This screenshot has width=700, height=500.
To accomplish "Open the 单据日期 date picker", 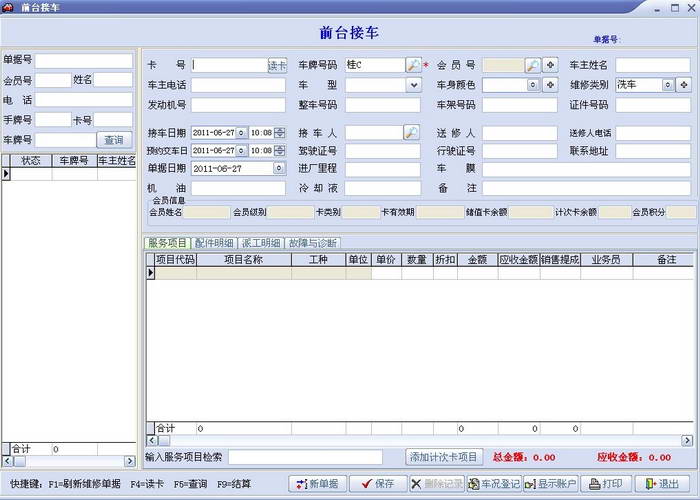I will [279, 168].
